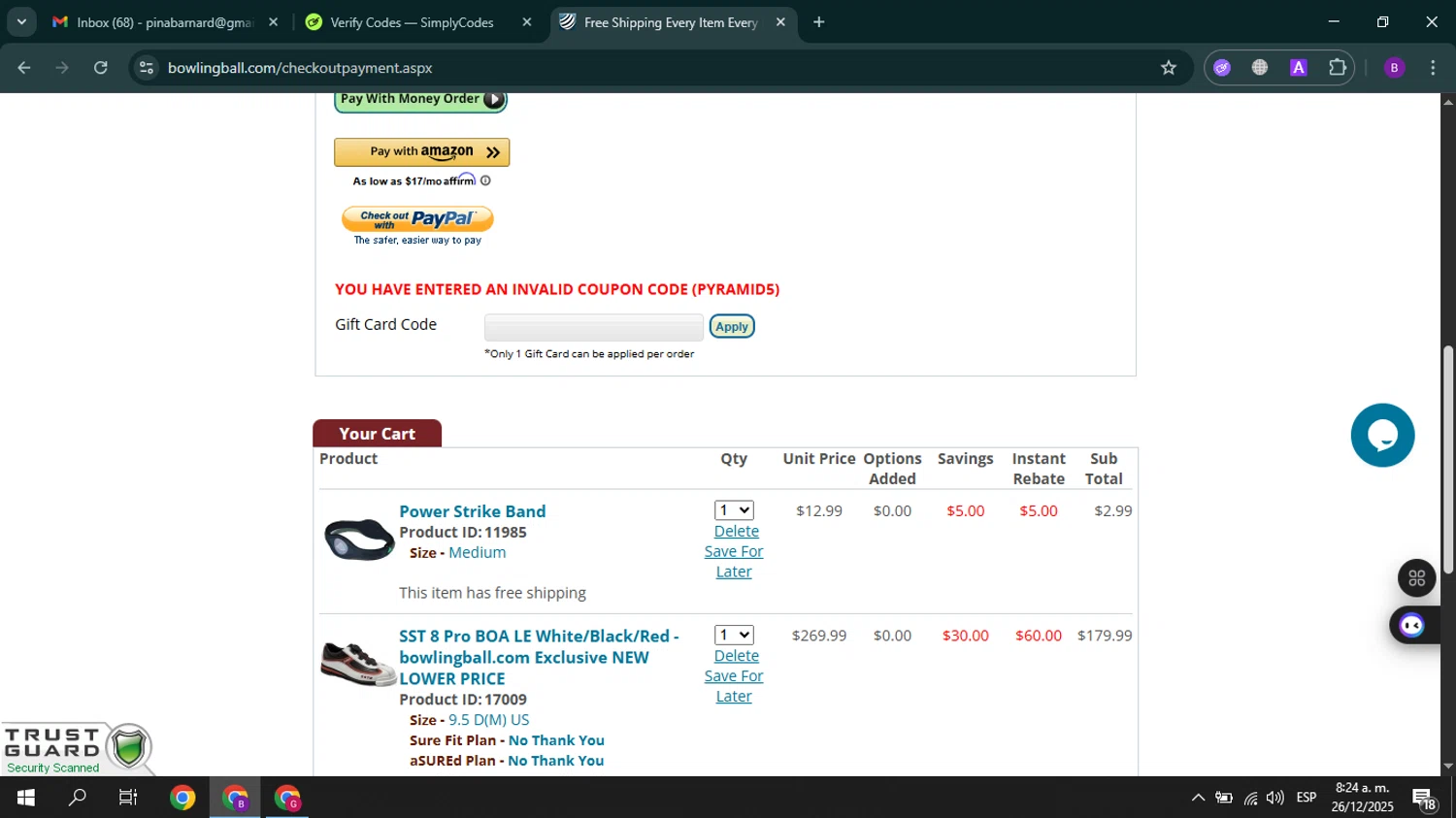This screenshot has height=818, width=1456.
Task: Switch to Verify Codes SimplyCodes tab
Action: click(412, 22)
